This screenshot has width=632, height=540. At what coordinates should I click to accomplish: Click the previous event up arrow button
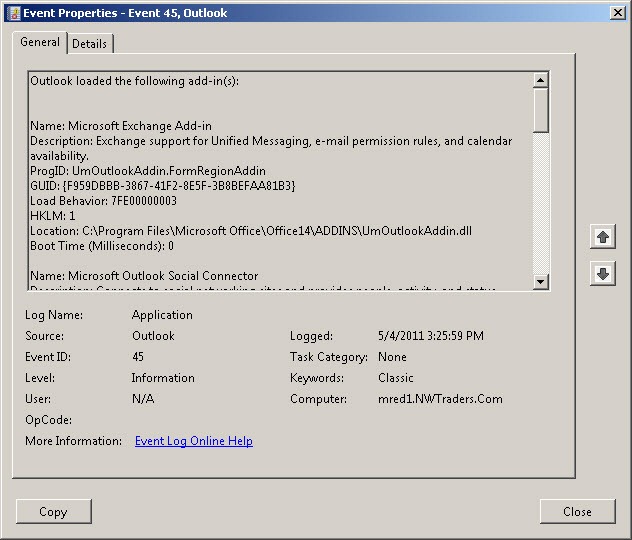(603, 237)
